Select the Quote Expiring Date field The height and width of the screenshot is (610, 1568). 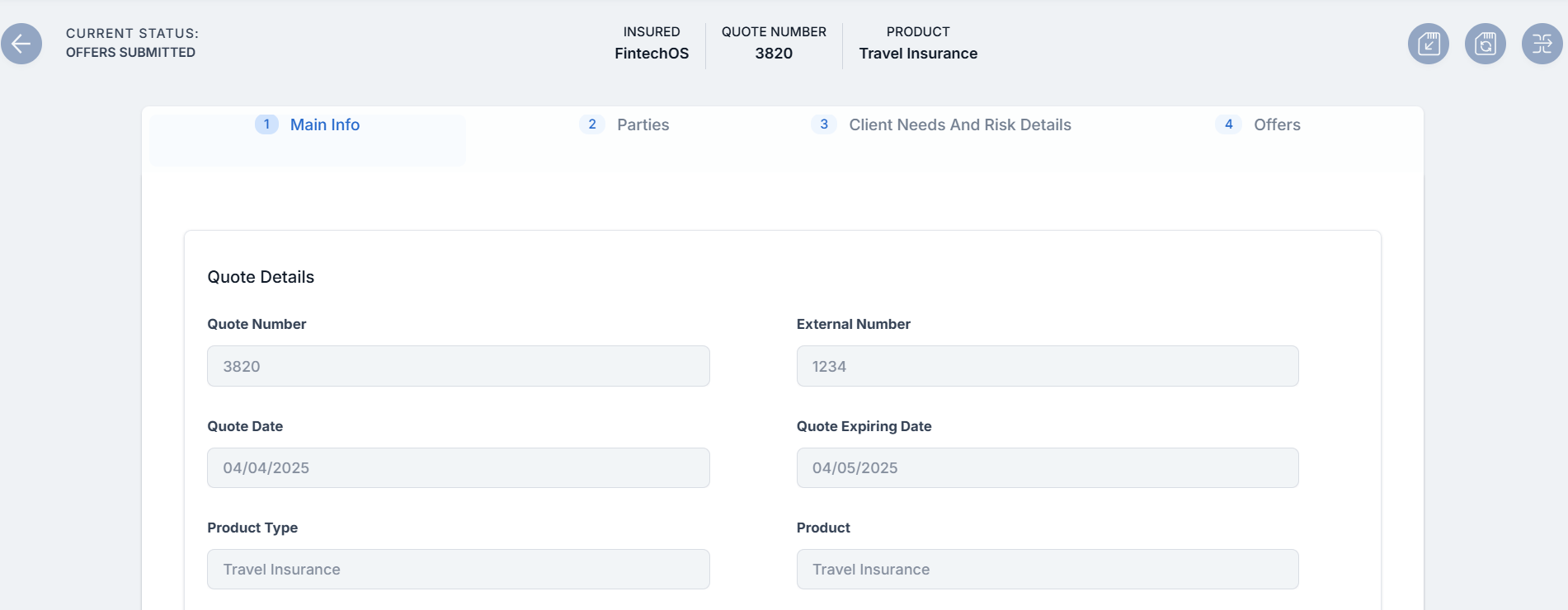pyautogui.click(x=1047, y=468)
